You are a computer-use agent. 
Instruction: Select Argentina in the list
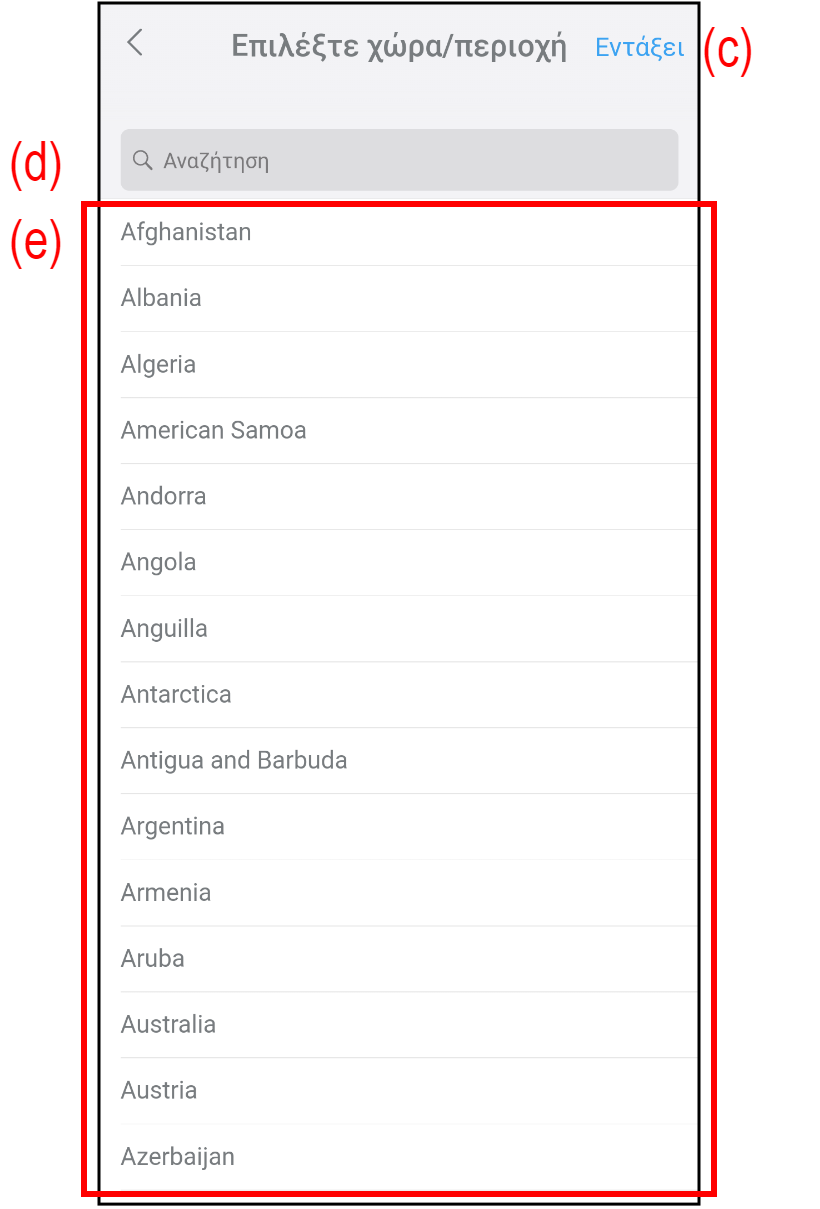[x=173, y=826]
